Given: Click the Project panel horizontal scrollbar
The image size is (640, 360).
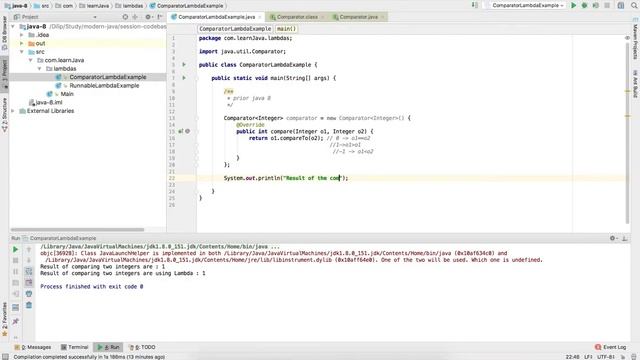Looking at the screenshot, I should click(77, 229).
